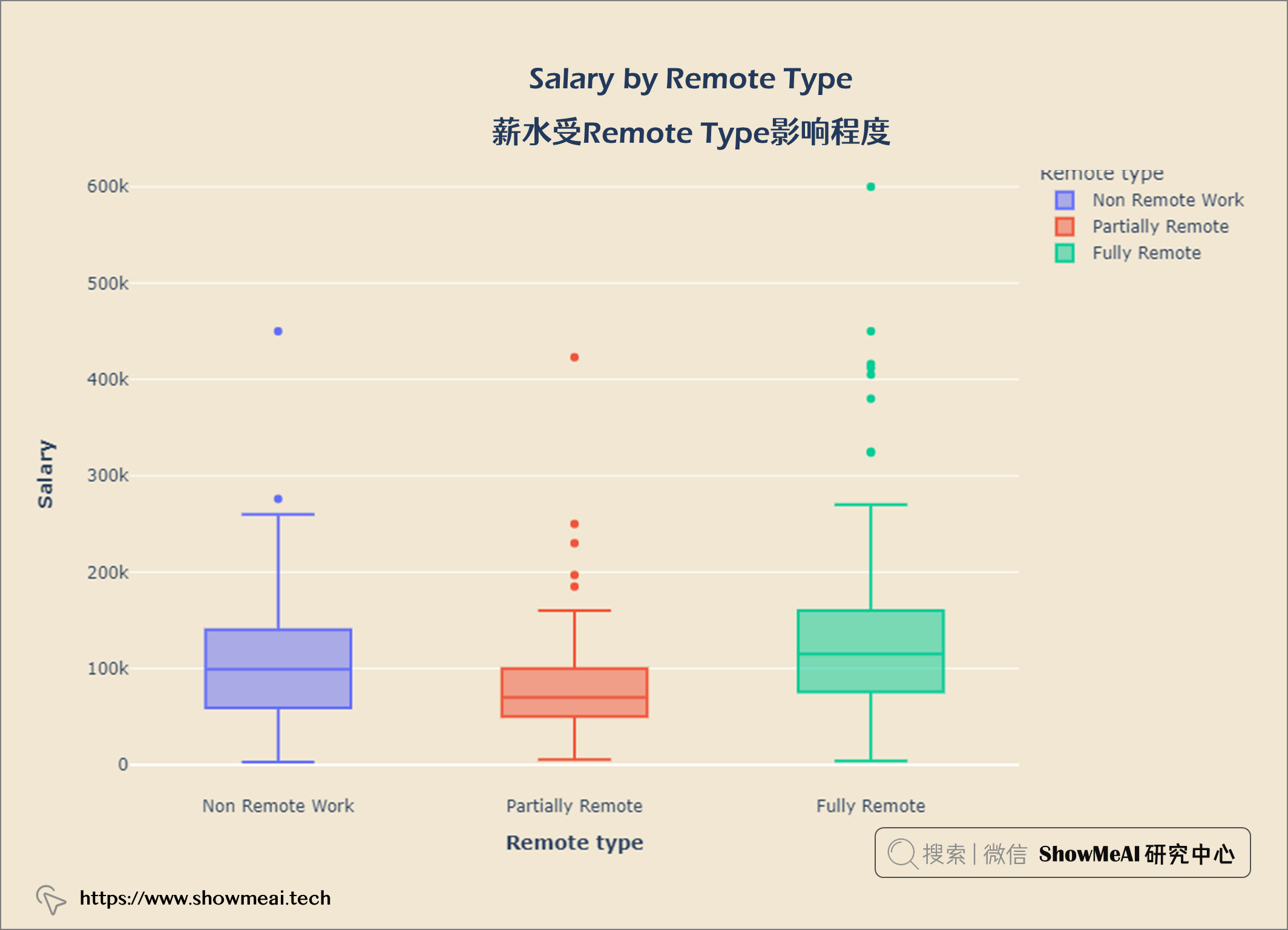This screenshot has height=930, width=1288.
Task: Click the ShowMeAI research center badge text
Action: pos(1136,854)
